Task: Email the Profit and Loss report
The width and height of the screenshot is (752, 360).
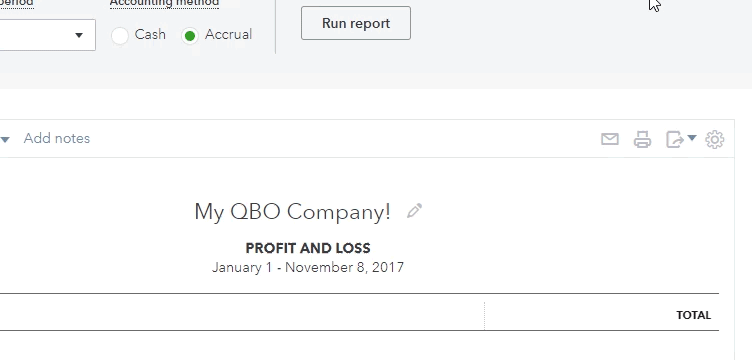Action: point(610,139)
